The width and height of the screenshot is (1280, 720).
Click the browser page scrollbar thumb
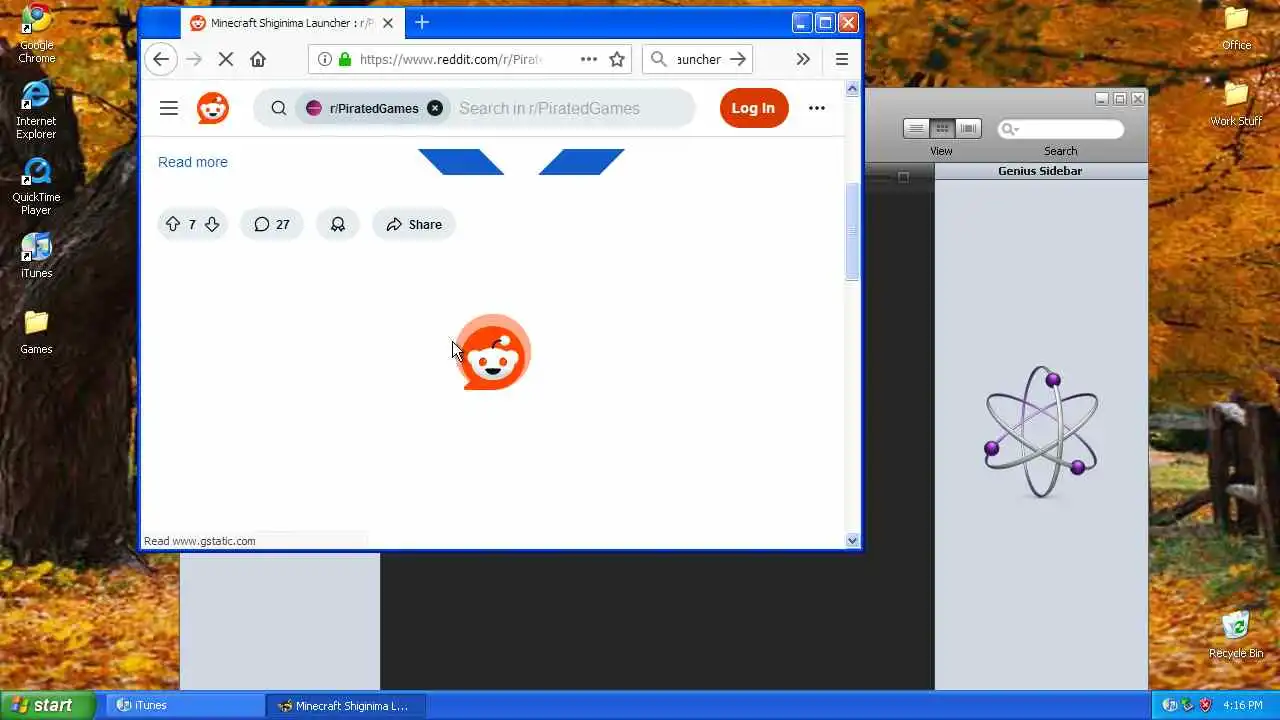tap(852, 232)
